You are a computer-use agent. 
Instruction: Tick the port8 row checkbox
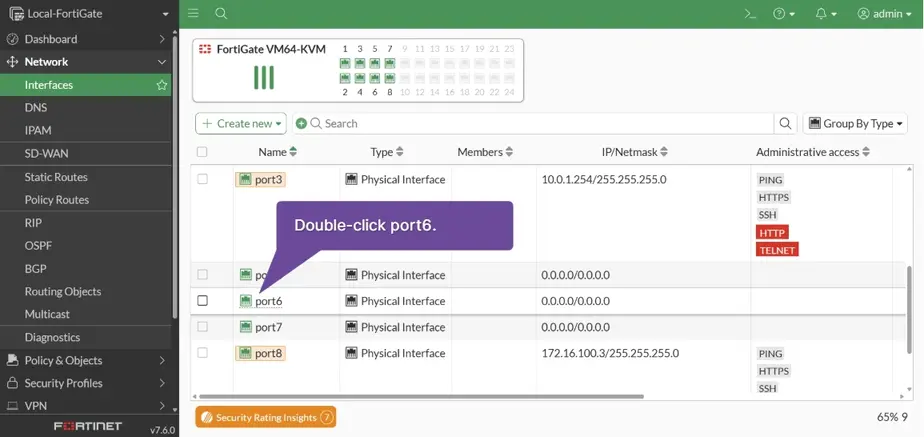(202, 353)
